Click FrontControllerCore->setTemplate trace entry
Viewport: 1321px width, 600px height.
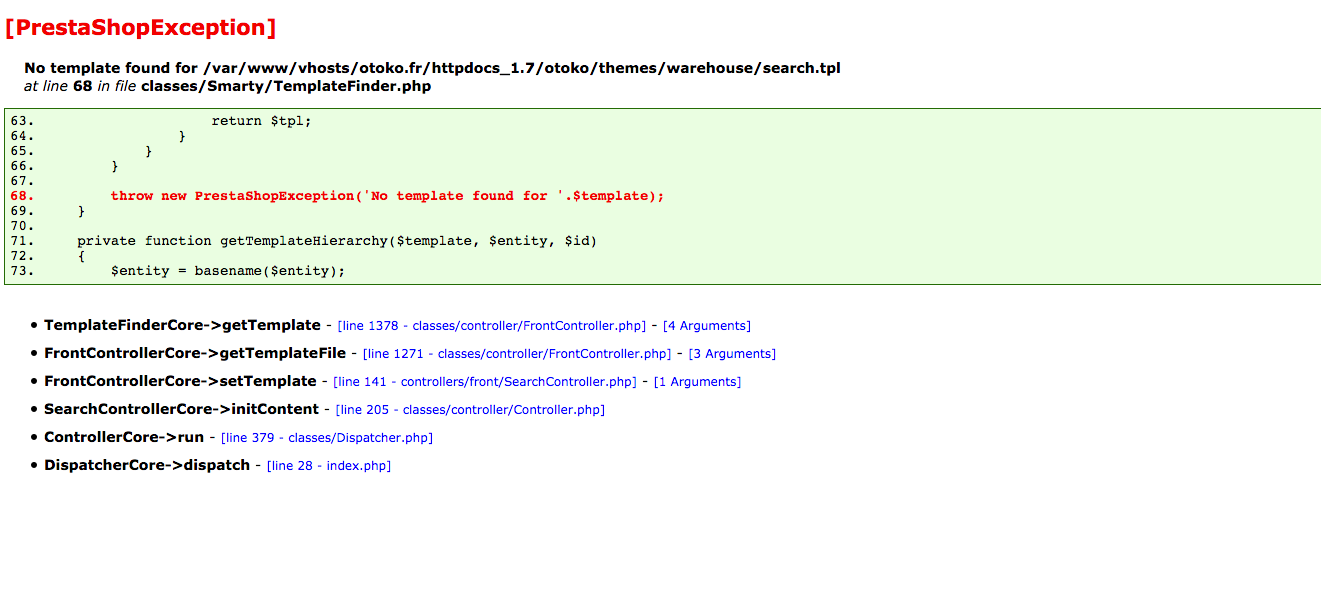[x=180, y=381]
